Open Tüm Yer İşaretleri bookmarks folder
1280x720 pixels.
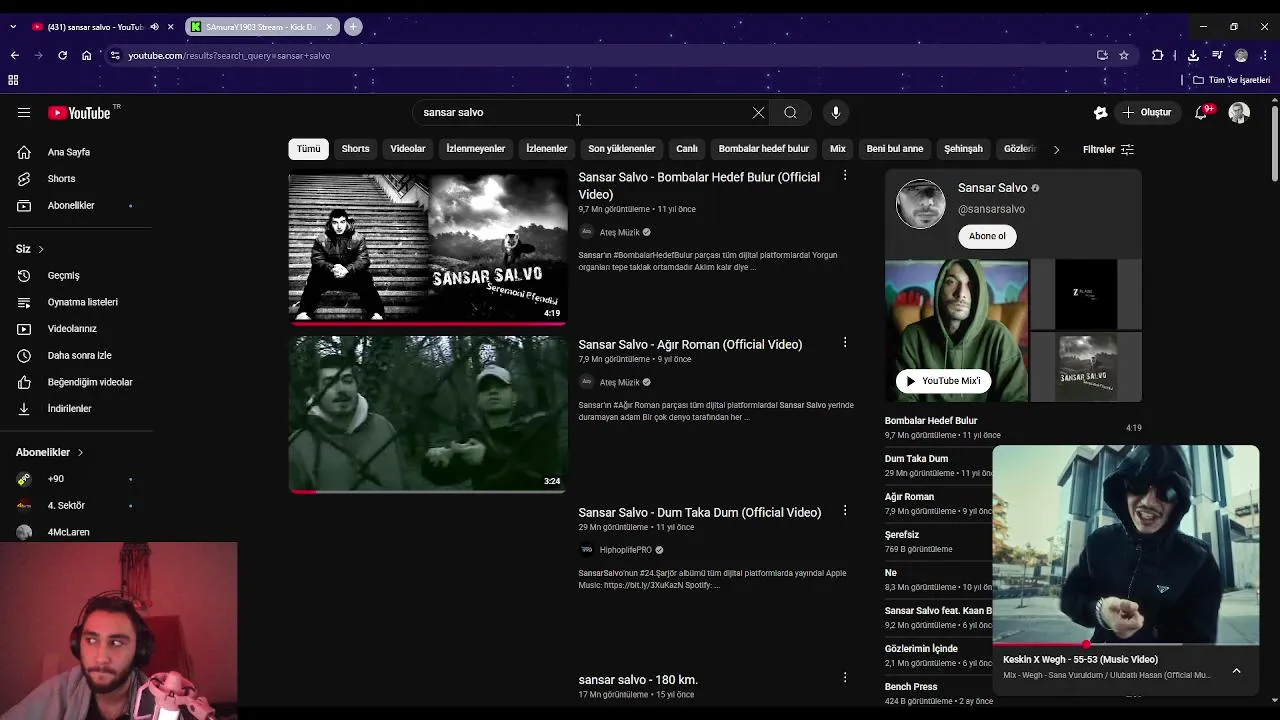pos(1232,80)
